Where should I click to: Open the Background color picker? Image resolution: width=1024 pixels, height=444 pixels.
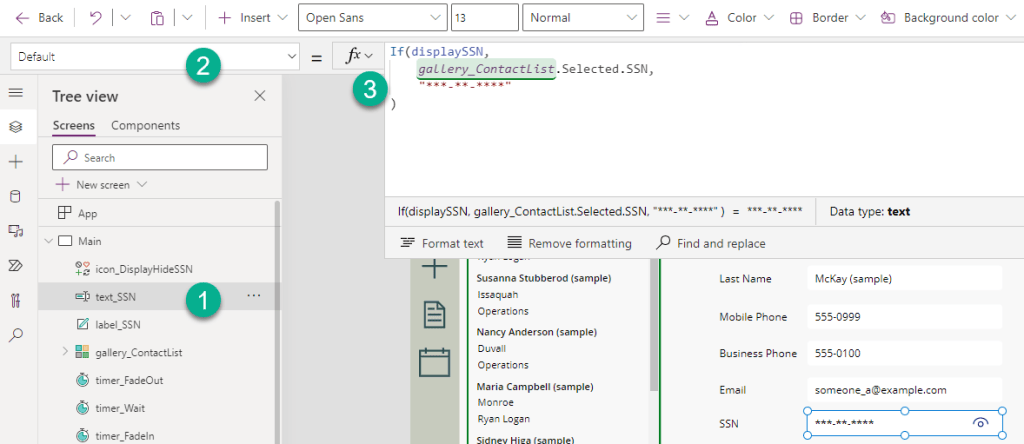950,18
